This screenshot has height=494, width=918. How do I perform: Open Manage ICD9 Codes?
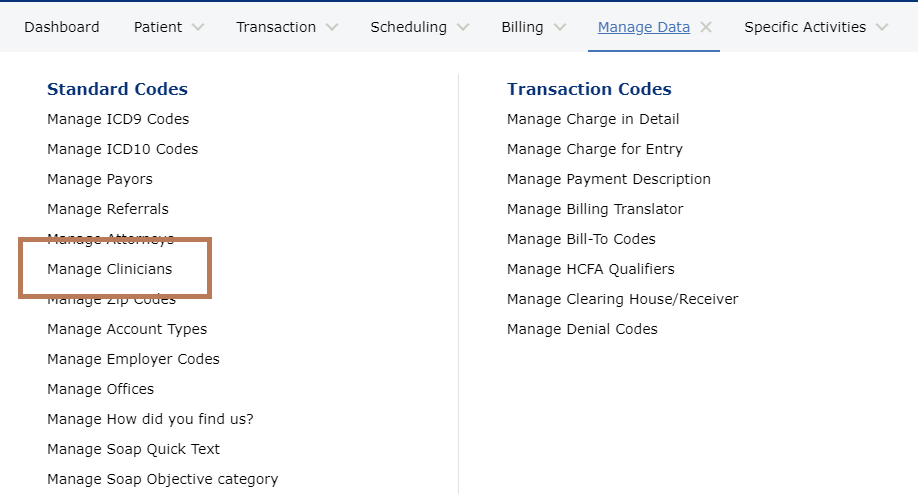tap(118, 119)
